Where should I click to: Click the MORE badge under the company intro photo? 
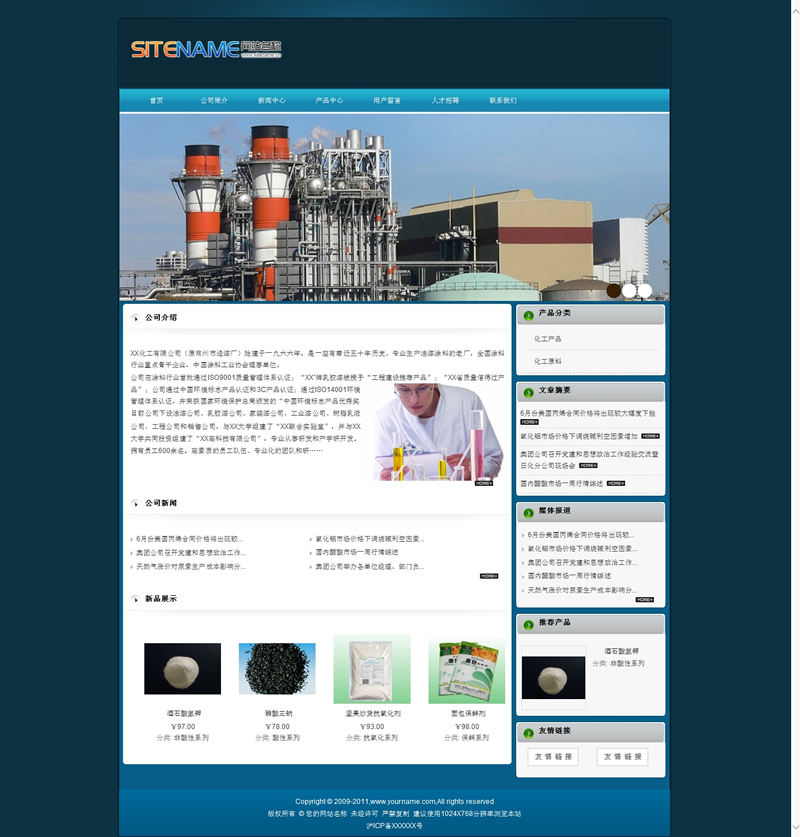484,483
